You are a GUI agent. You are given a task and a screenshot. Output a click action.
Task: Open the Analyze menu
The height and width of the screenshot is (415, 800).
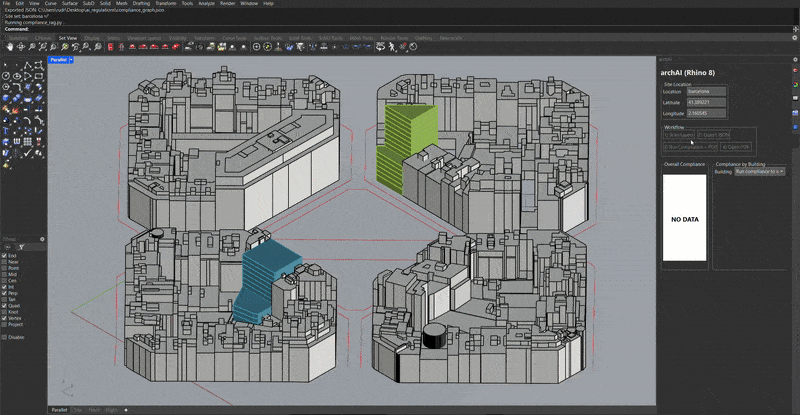click(x=205, y=4)
